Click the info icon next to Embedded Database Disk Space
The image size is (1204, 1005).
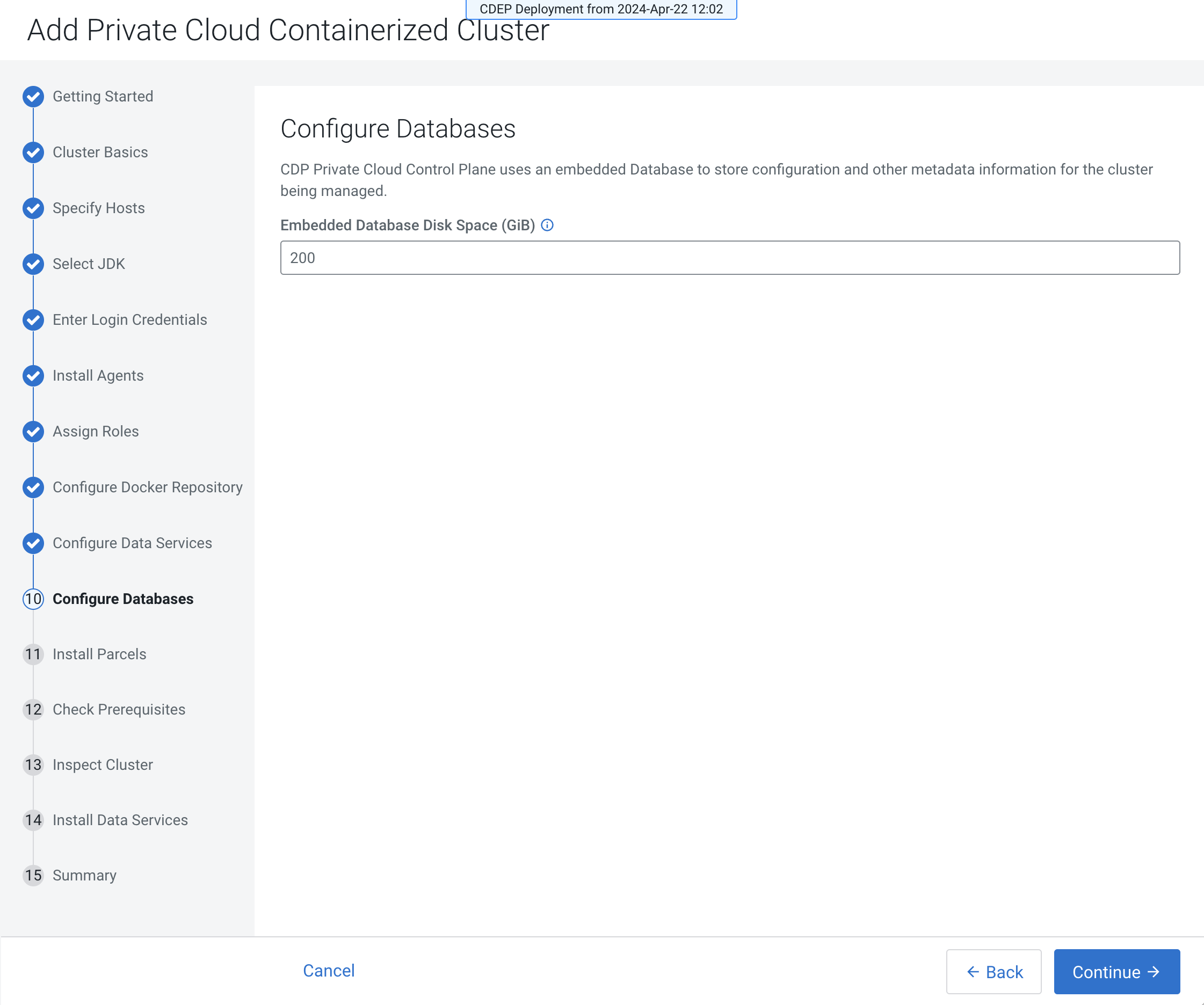click(x=547, y=225)
